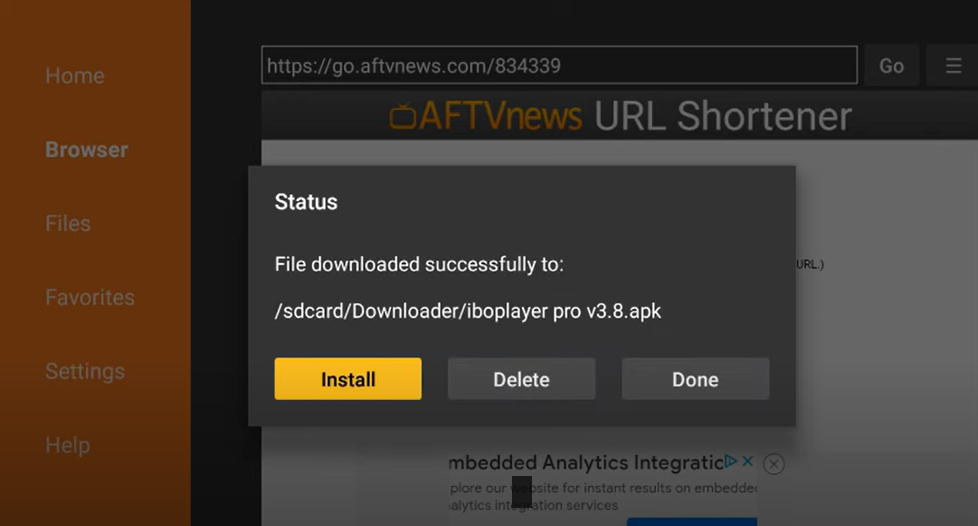Image resolution: width=978 pixels, height=526 pixels.
Task: Delete the downloaded APK file
Action: pyautogui.click(x=521, y=379)
